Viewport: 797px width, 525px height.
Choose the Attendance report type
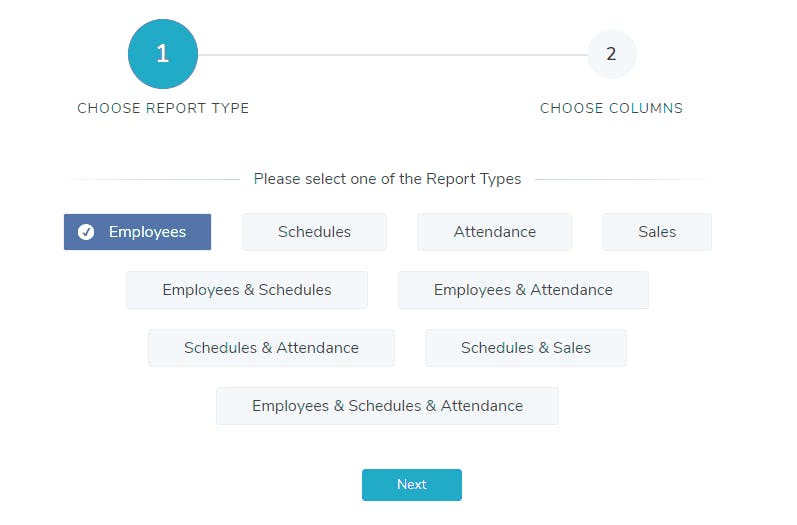[x=494, y=232]
